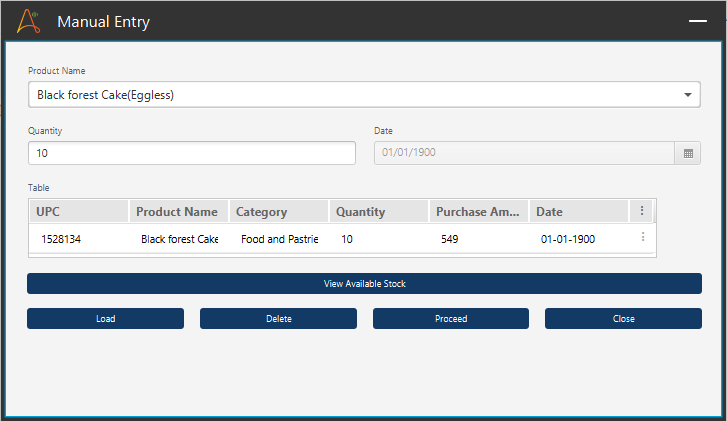Screen dimensions: 727x421
Task: Click the Close button
Action: 623,319
